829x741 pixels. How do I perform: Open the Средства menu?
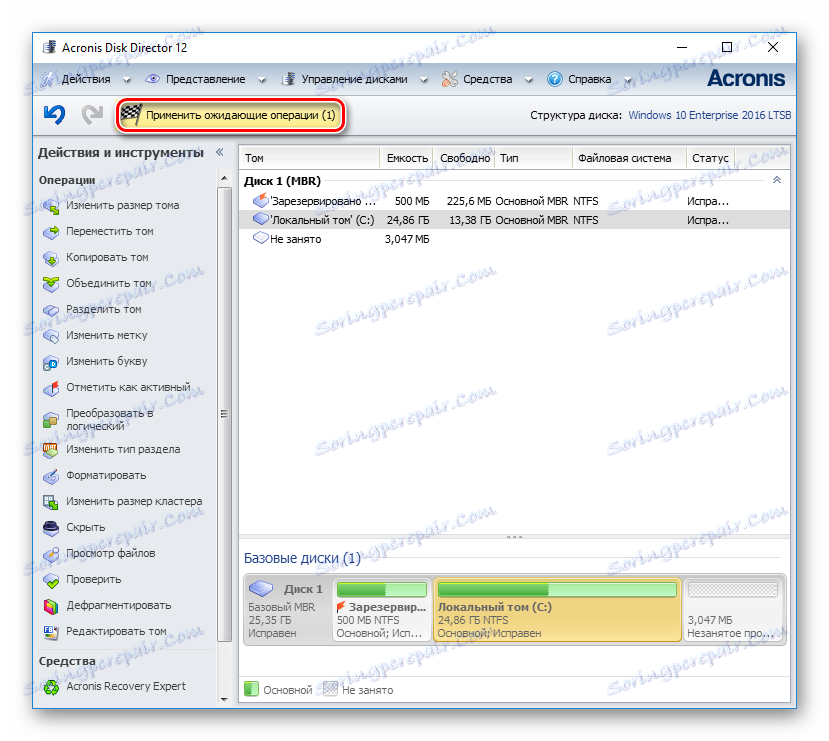point(487,79)
